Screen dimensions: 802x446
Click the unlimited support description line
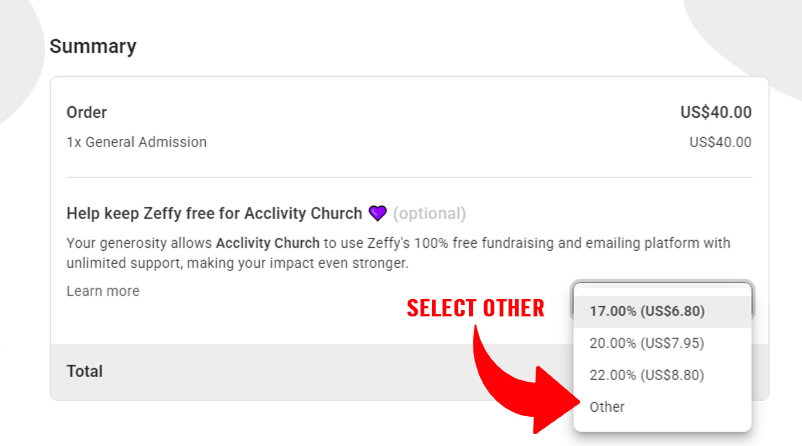coord(238,264)
